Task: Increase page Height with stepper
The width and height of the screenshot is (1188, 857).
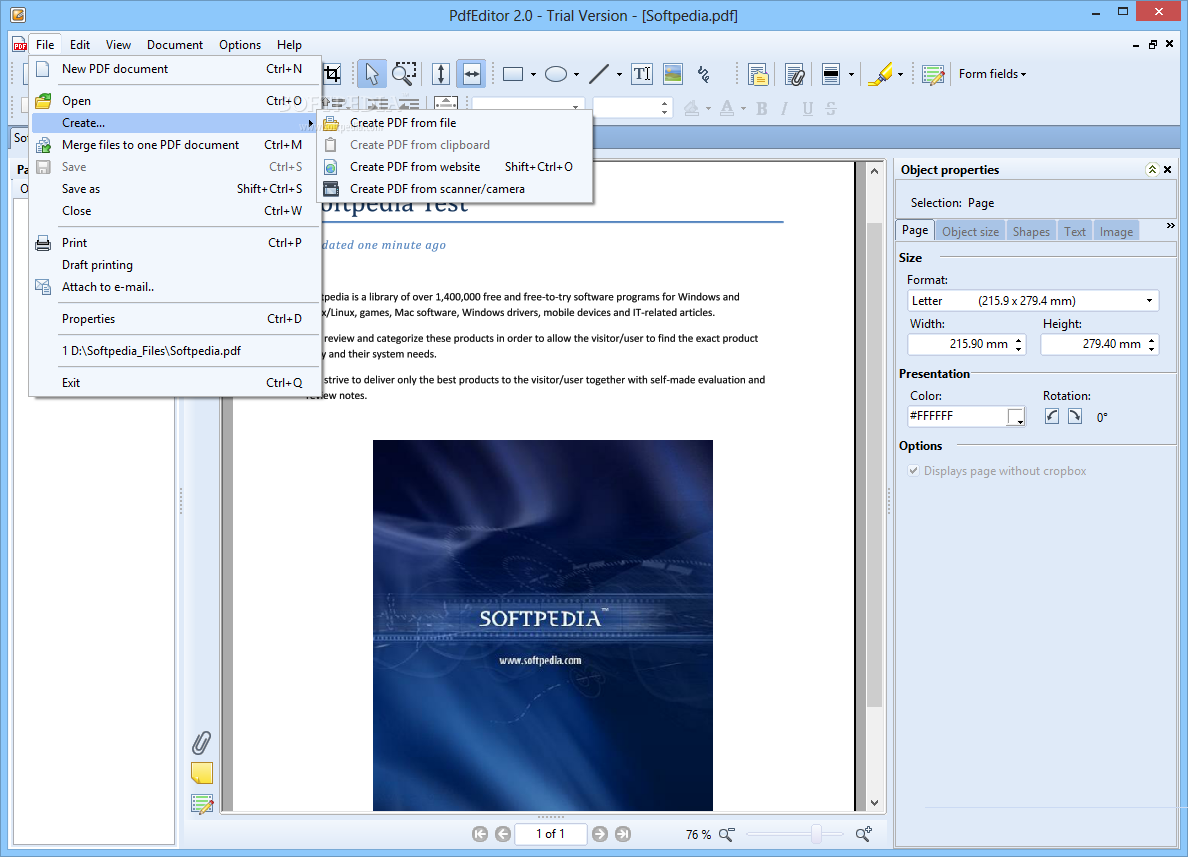Action: pos(1152,339)
